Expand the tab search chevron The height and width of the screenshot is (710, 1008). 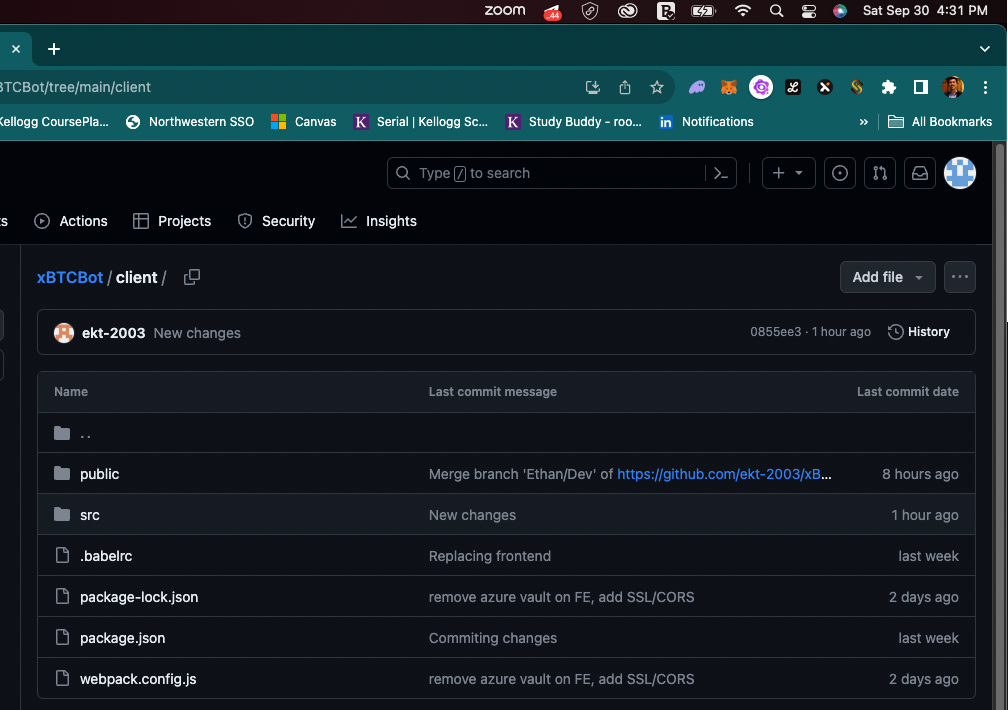point(984,49)
